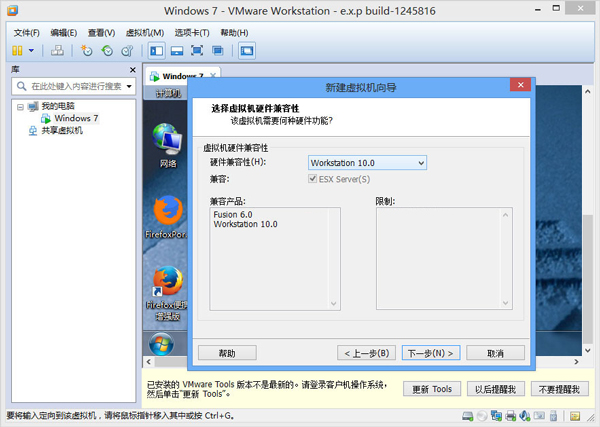Click the VM view scroll-up arrow
The height and width of the screenshot is (427, 600).
click(x=587, y=92)
